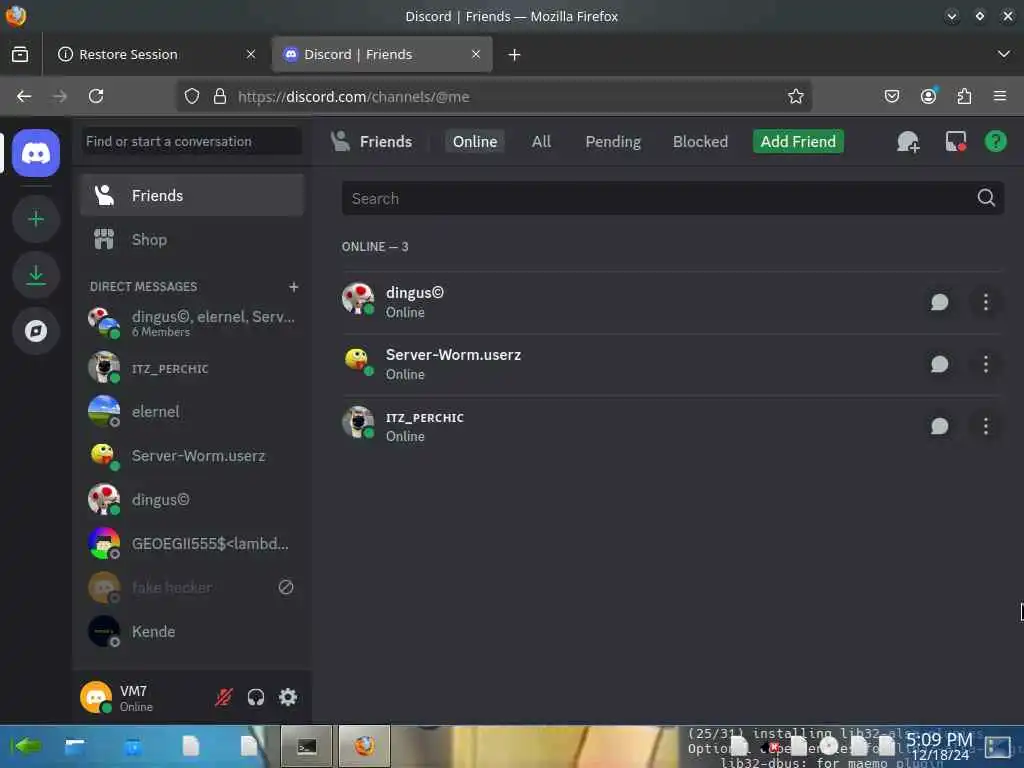Open Kende direct message
Image resolution: width=1024 pixels, height=768 pixels.
[192, 632]
